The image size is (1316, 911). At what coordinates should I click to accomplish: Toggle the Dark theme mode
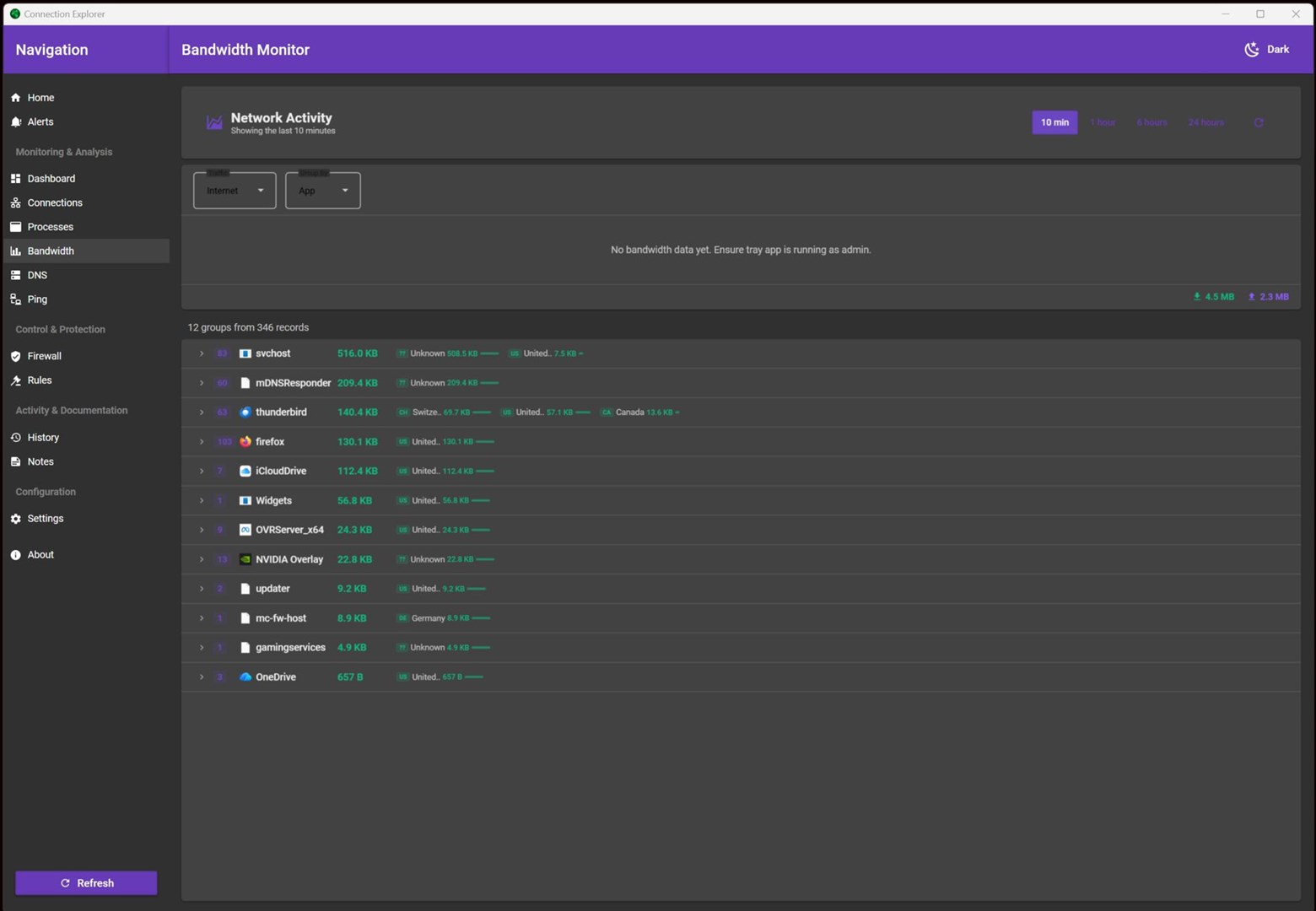coord(1267,50)
